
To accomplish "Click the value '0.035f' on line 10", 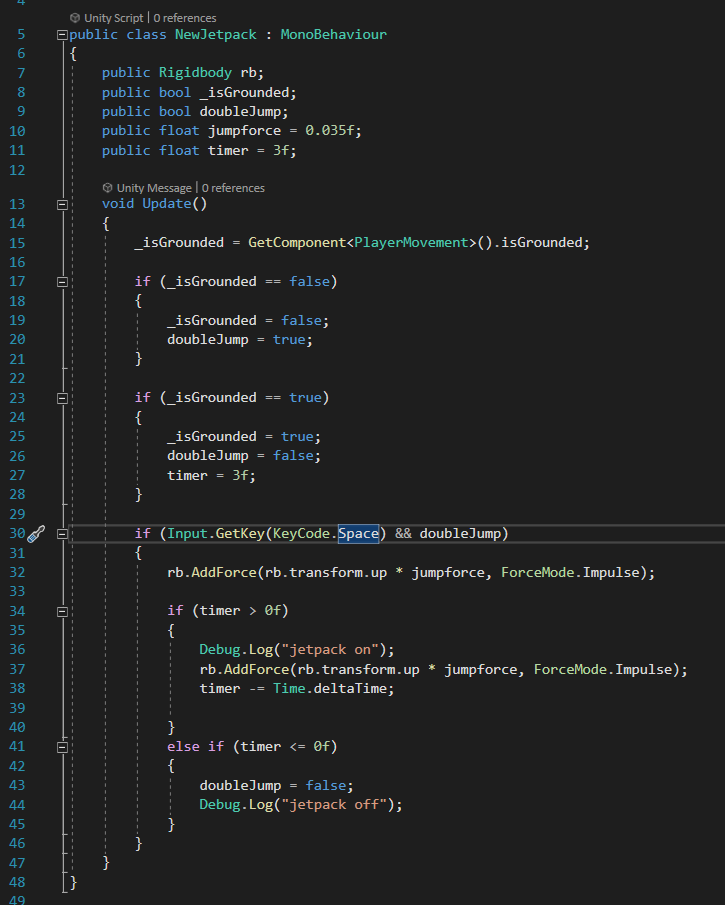I will [330, 131].
